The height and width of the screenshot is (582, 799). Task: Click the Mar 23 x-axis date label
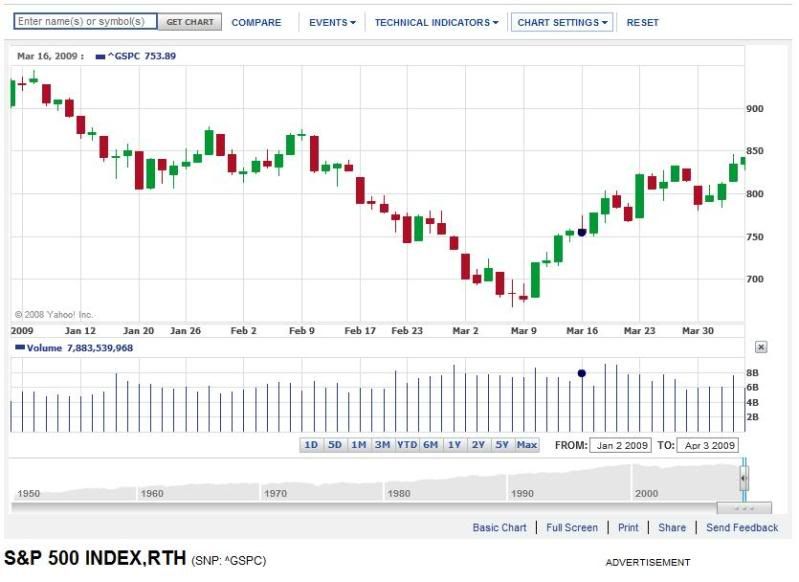click(x=640, y=331)
